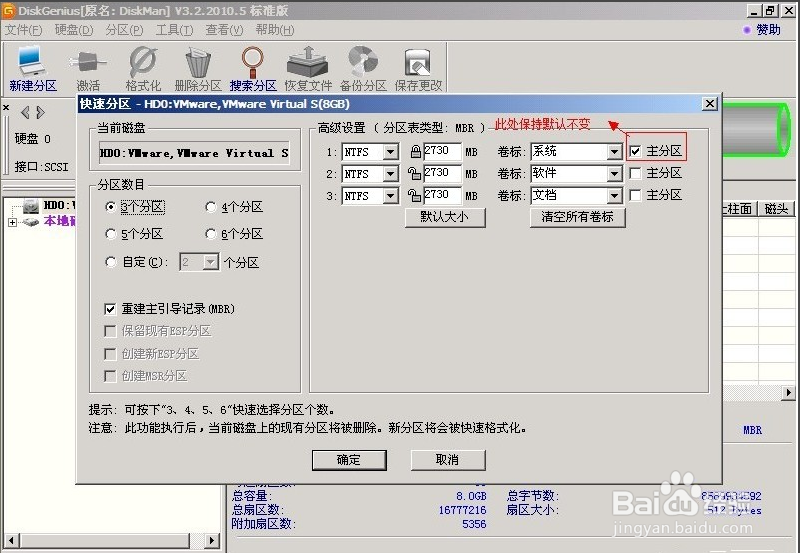Screen dimensions: 800x553
Task: Click the 保留现有ESP分区 checkbox
Action: pyautogui.click(x=110, y=332)
